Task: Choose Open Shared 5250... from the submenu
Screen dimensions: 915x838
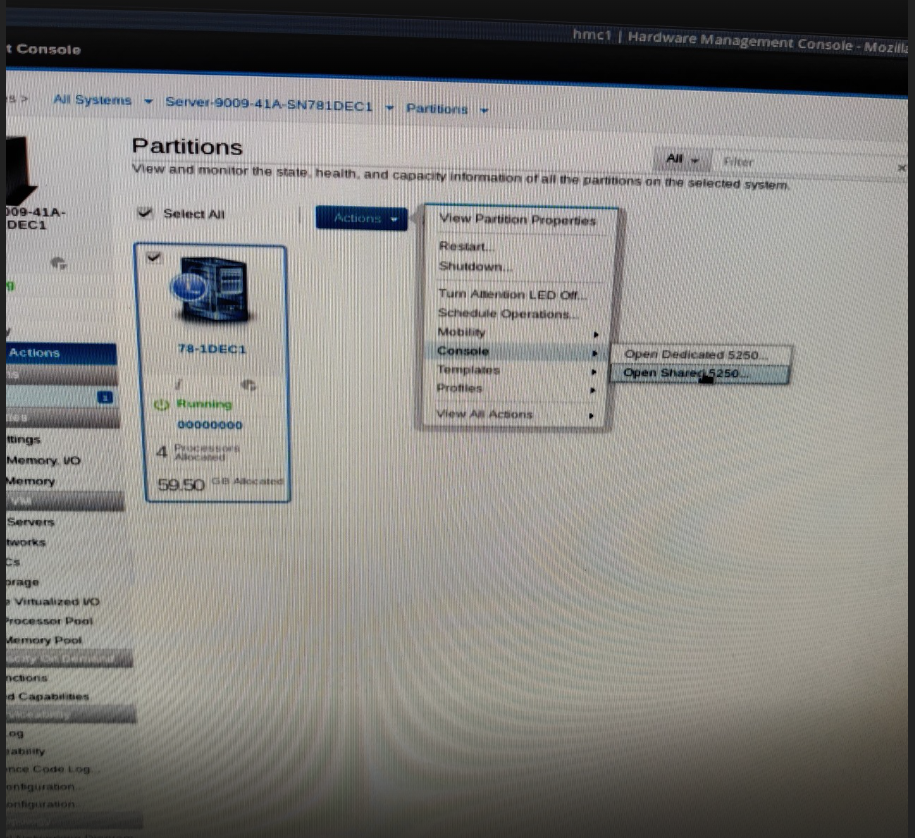Action: (x=700, y=373)
